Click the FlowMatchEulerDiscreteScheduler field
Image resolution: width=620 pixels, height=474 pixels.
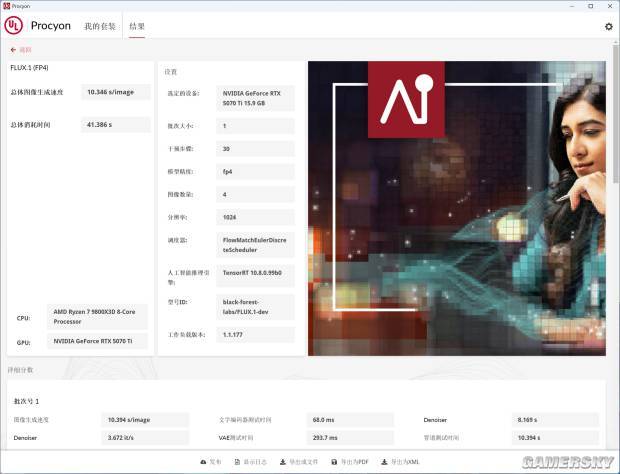255,245
